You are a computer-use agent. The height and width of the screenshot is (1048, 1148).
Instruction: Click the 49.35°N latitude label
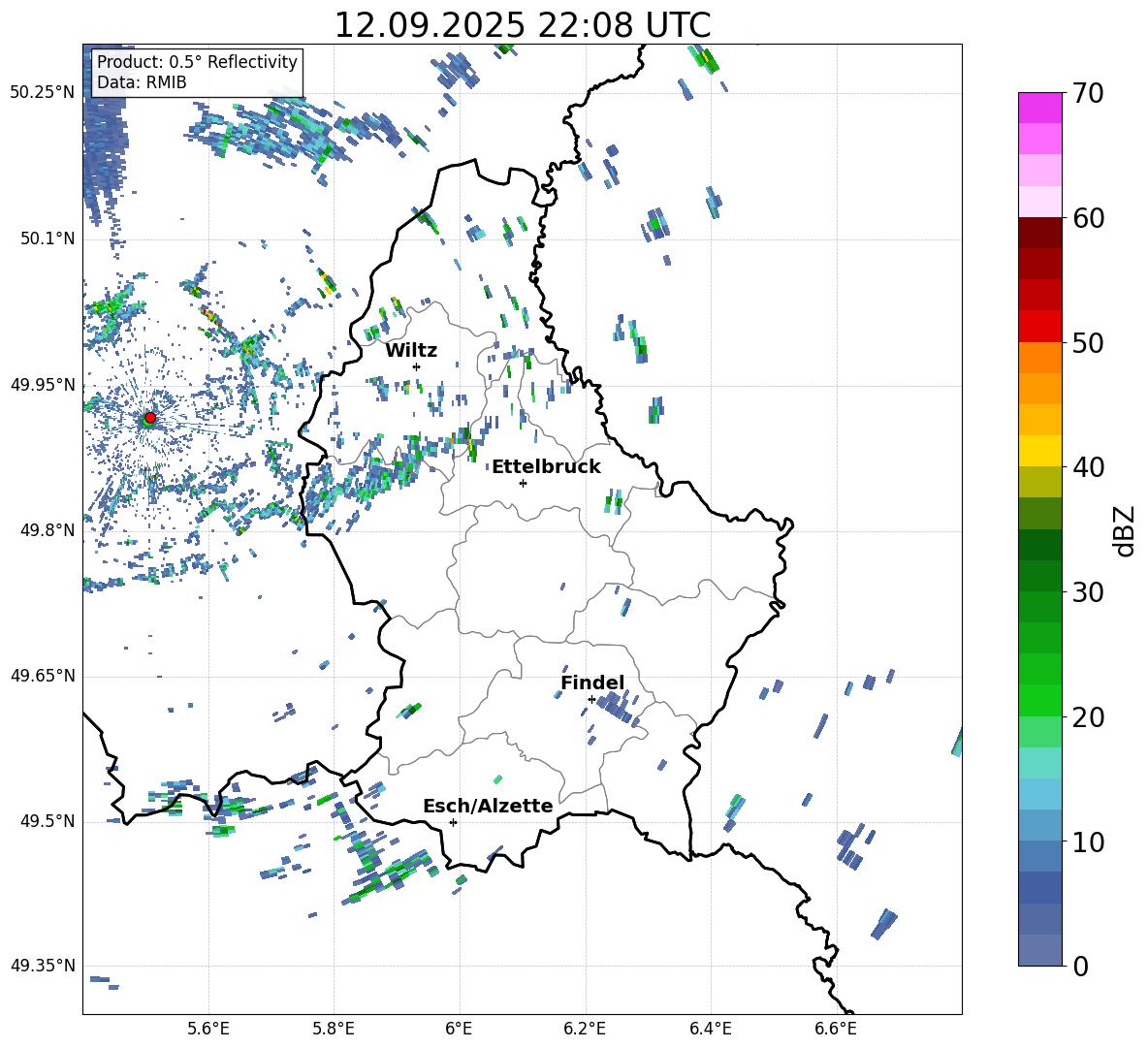pos(42,966)
